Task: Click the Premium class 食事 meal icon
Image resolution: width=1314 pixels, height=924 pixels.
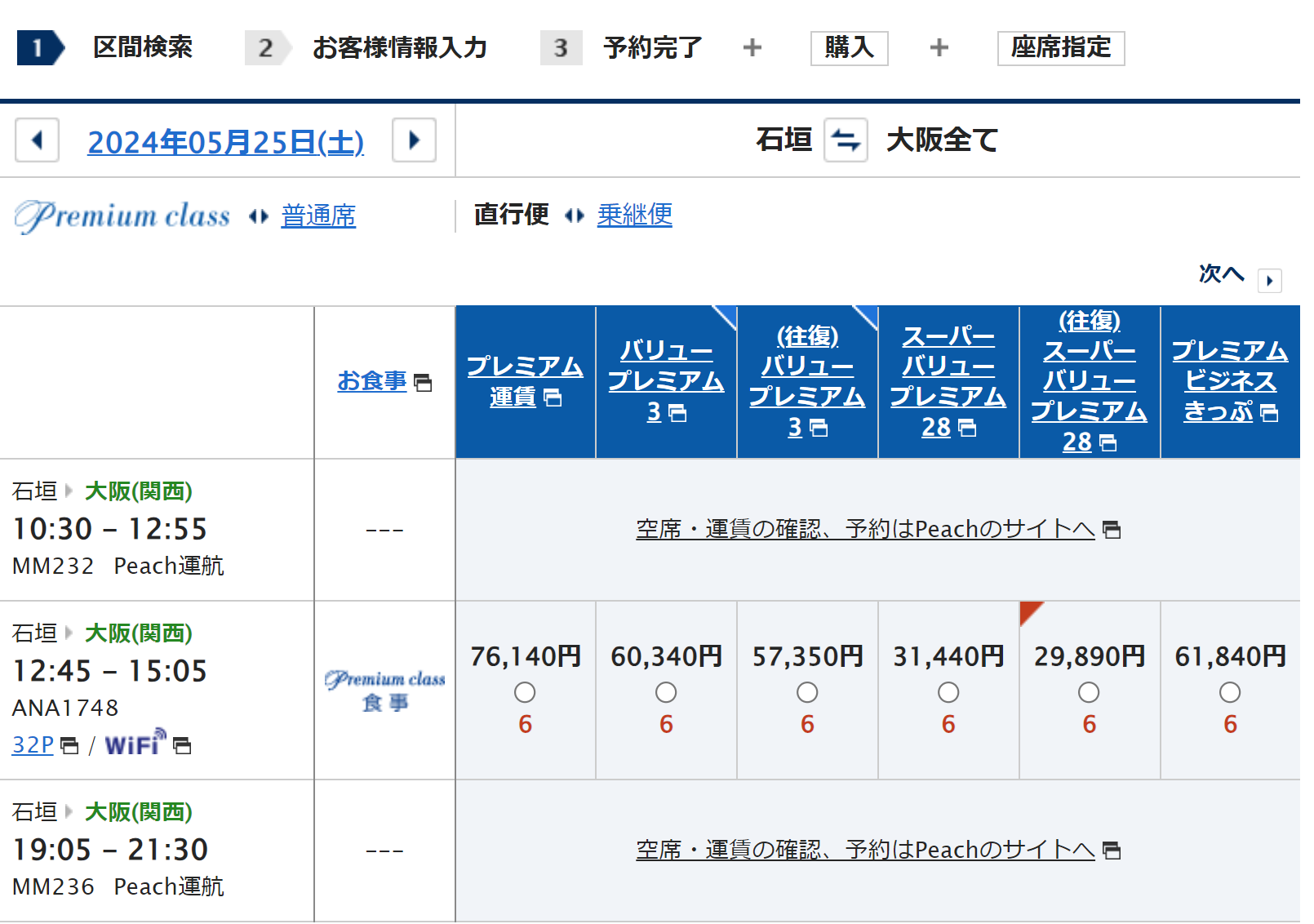Action: pos(384,691)
